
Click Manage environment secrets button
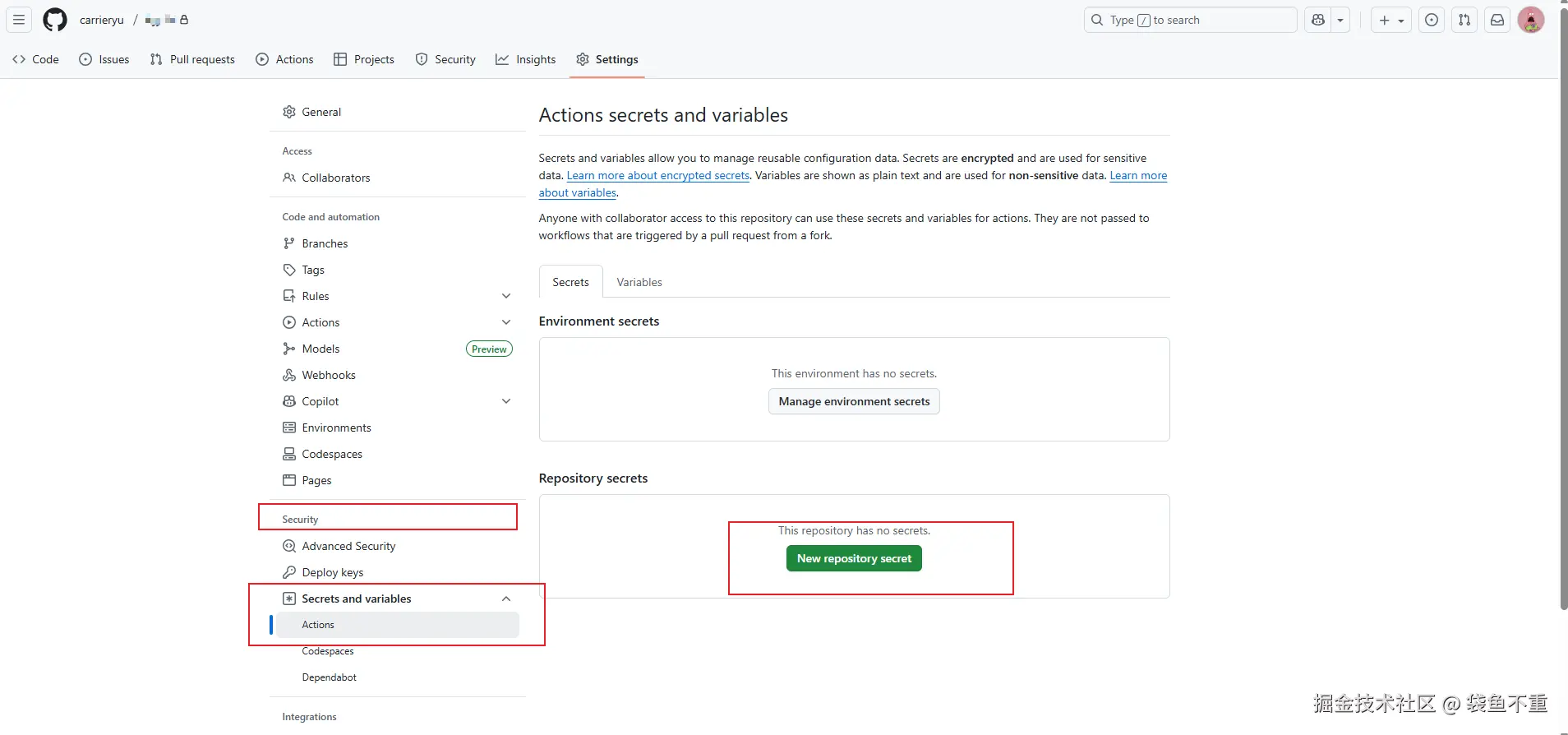click(854, 401)
